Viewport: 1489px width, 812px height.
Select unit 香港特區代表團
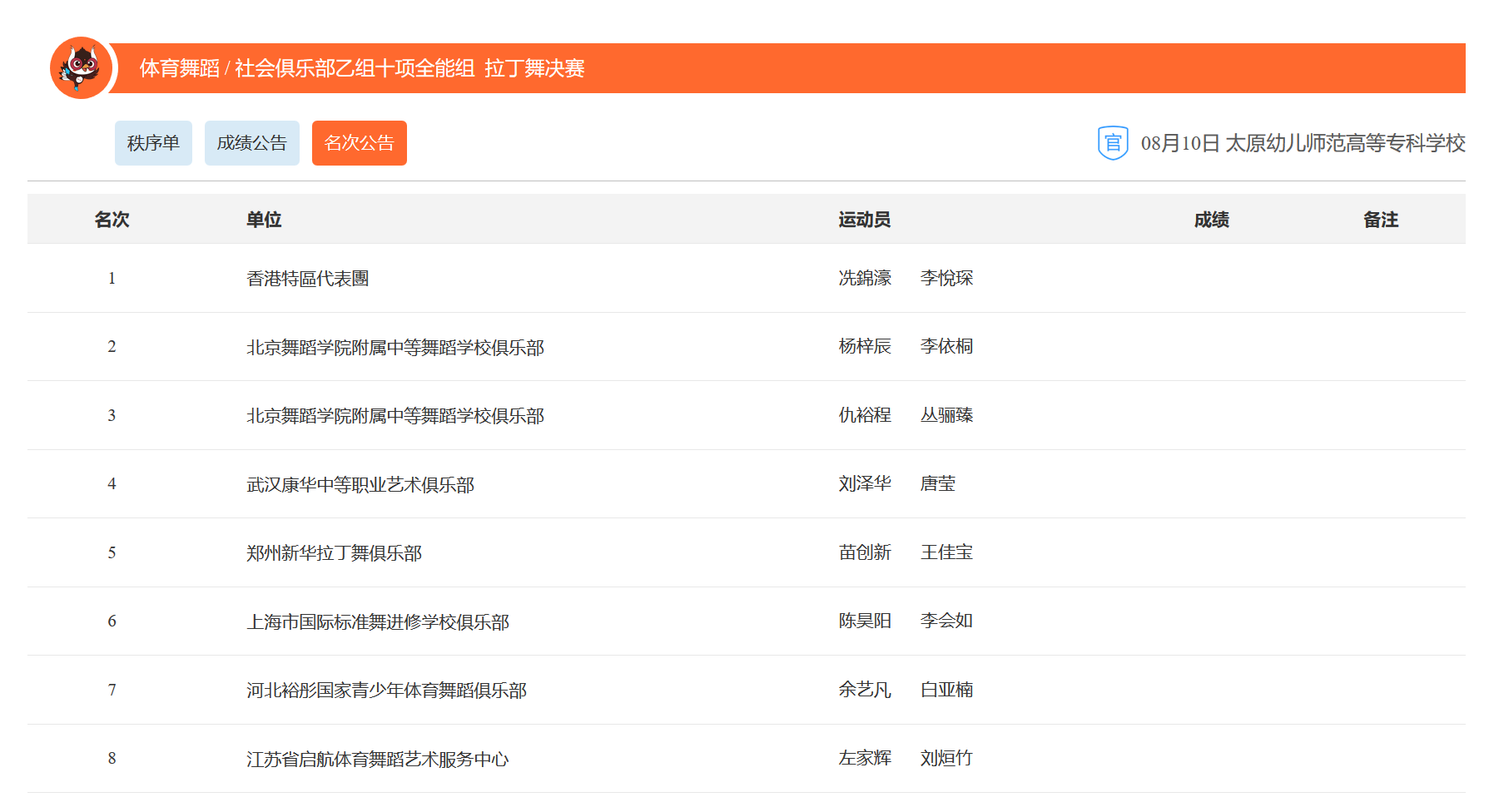pyautogui.click(x=308, y=279)
